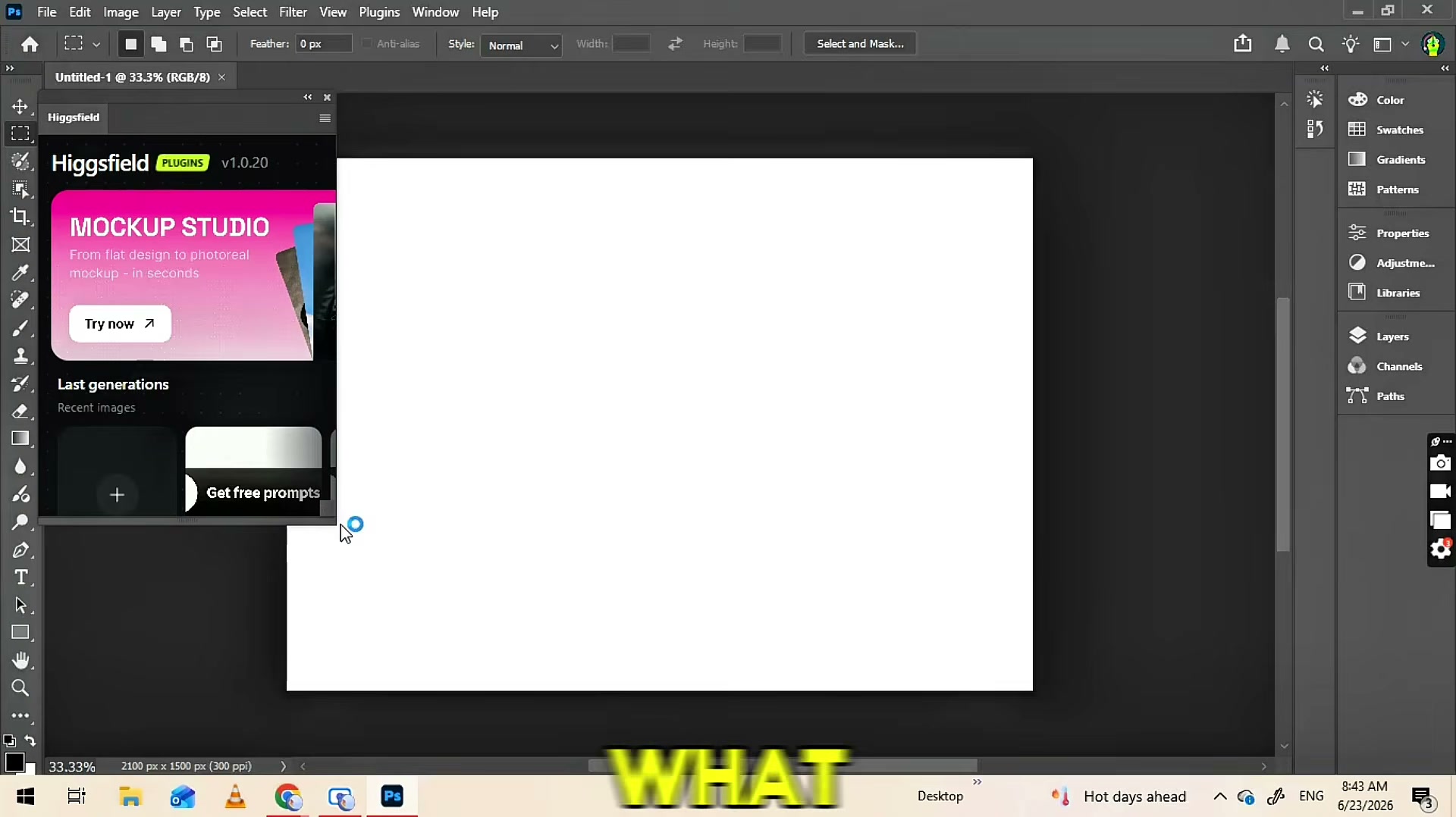Open the notifications bell
Image resolution: width=1456 pixels, height=817 pixels.
pyautogui.click(x=1282, y=44)
